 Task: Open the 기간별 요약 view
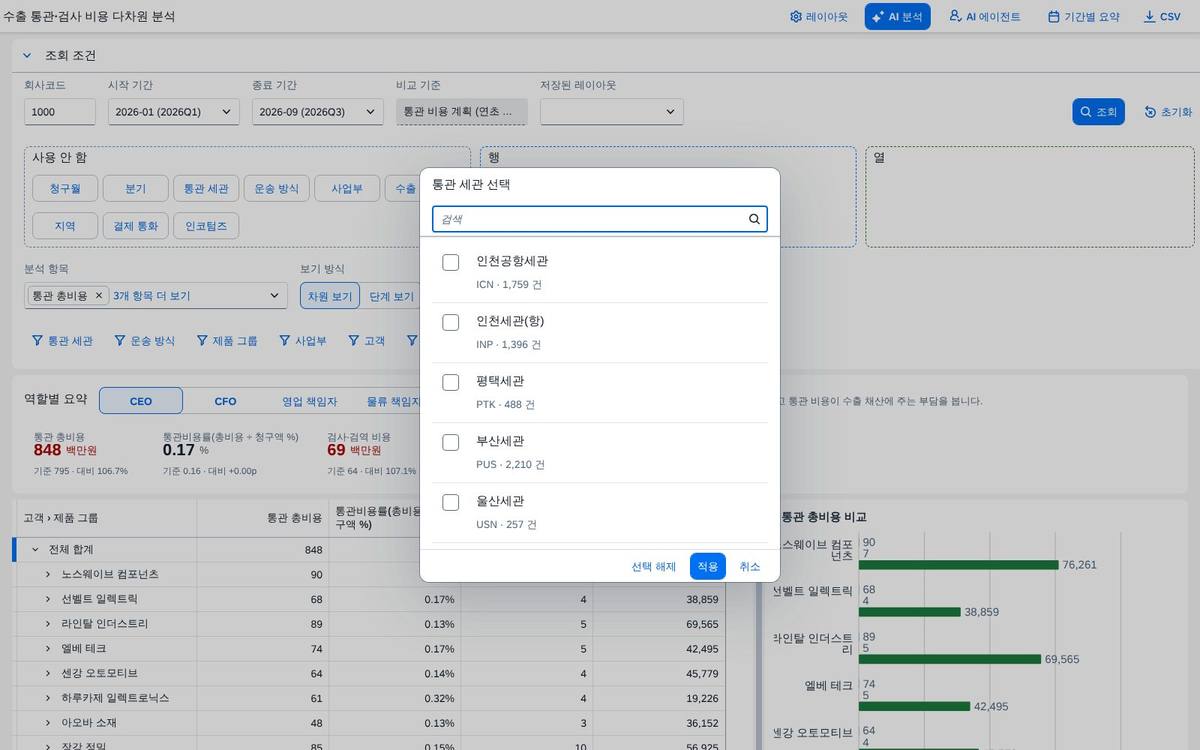(1083, 17)
